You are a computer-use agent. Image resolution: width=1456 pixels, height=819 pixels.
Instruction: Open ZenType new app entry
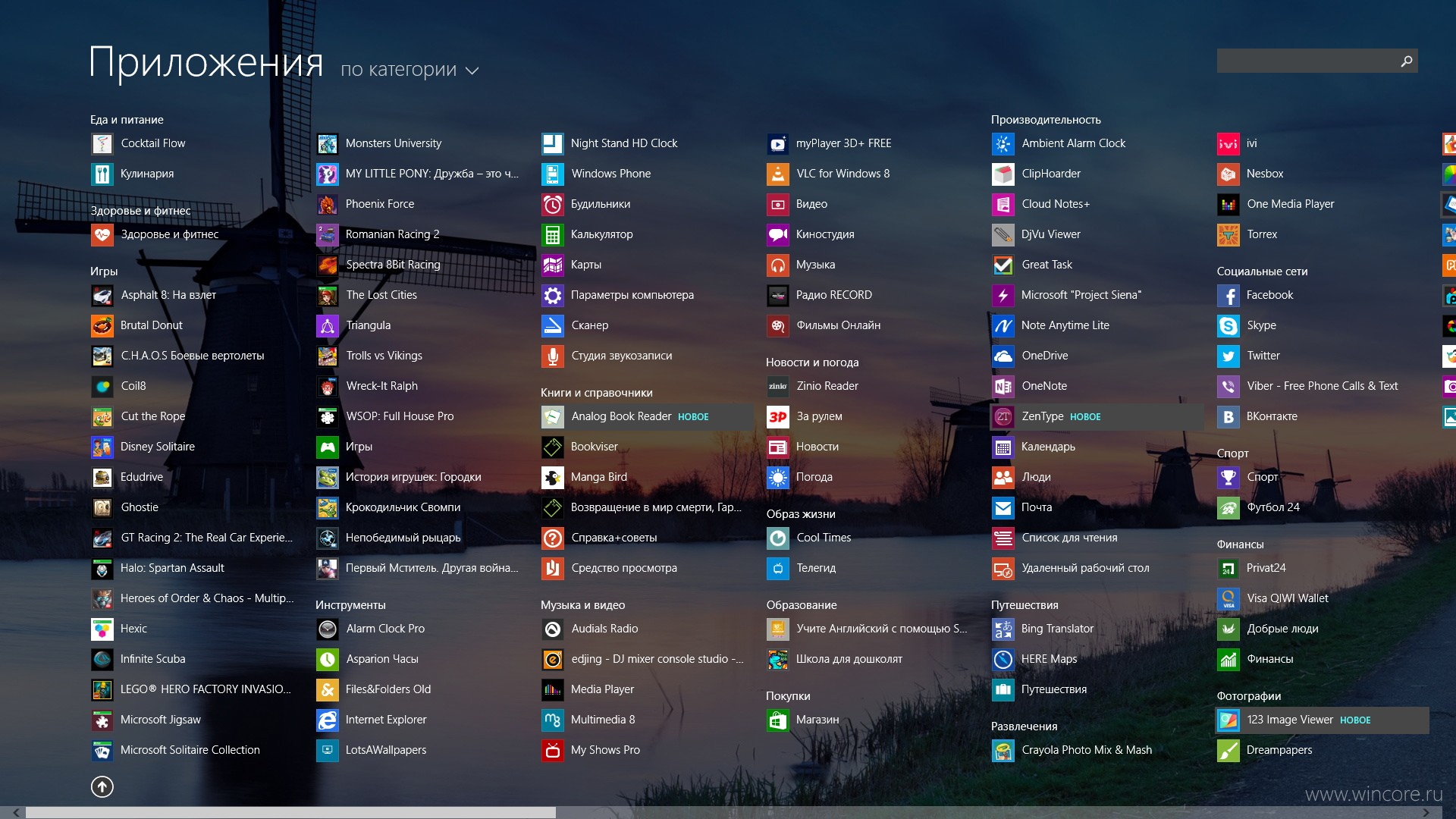(x=1097, y=416)
